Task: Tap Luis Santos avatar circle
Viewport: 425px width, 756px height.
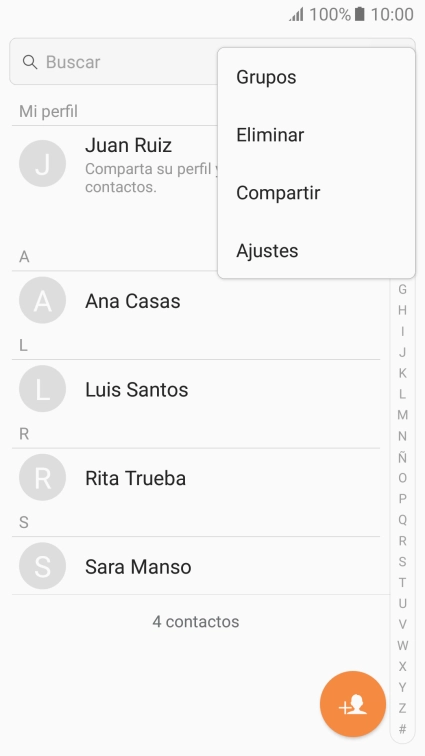Action: (42, 389)
